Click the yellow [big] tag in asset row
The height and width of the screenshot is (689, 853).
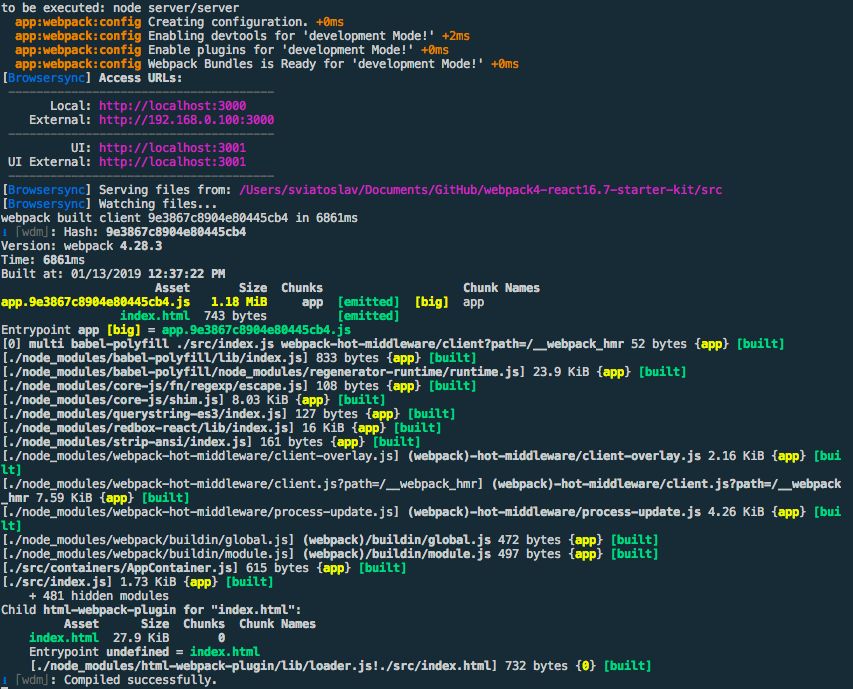click(432, 302)
